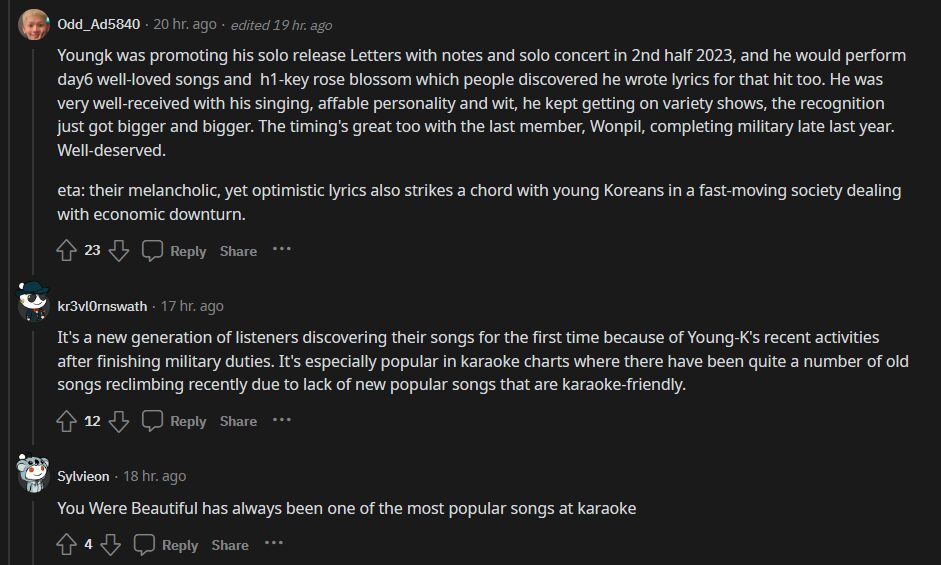Share Odd_Ad5840's comment
The width and height of the screenshot is (941, 565).
pyautogui.click(x=238, y=251)
